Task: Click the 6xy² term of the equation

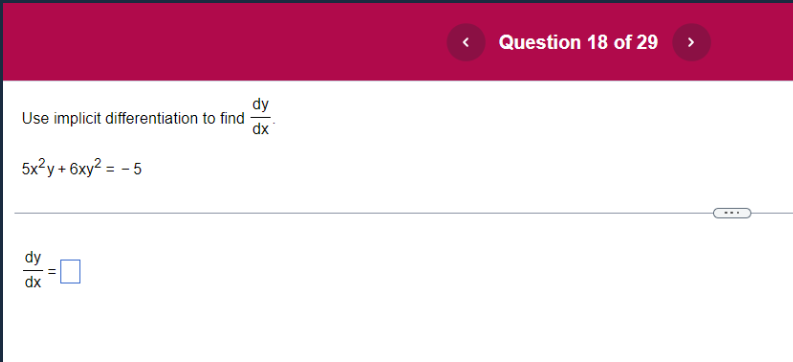Action: (86, 168)
